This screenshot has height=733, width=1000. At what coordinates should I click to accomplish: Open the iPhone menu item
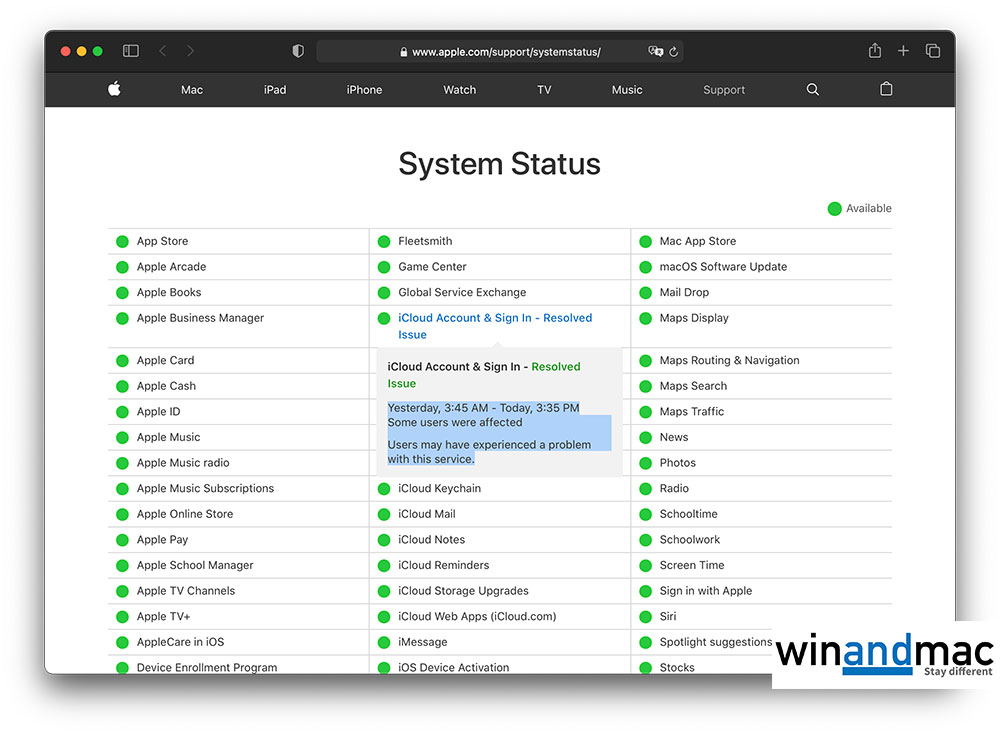coord(364,90)
